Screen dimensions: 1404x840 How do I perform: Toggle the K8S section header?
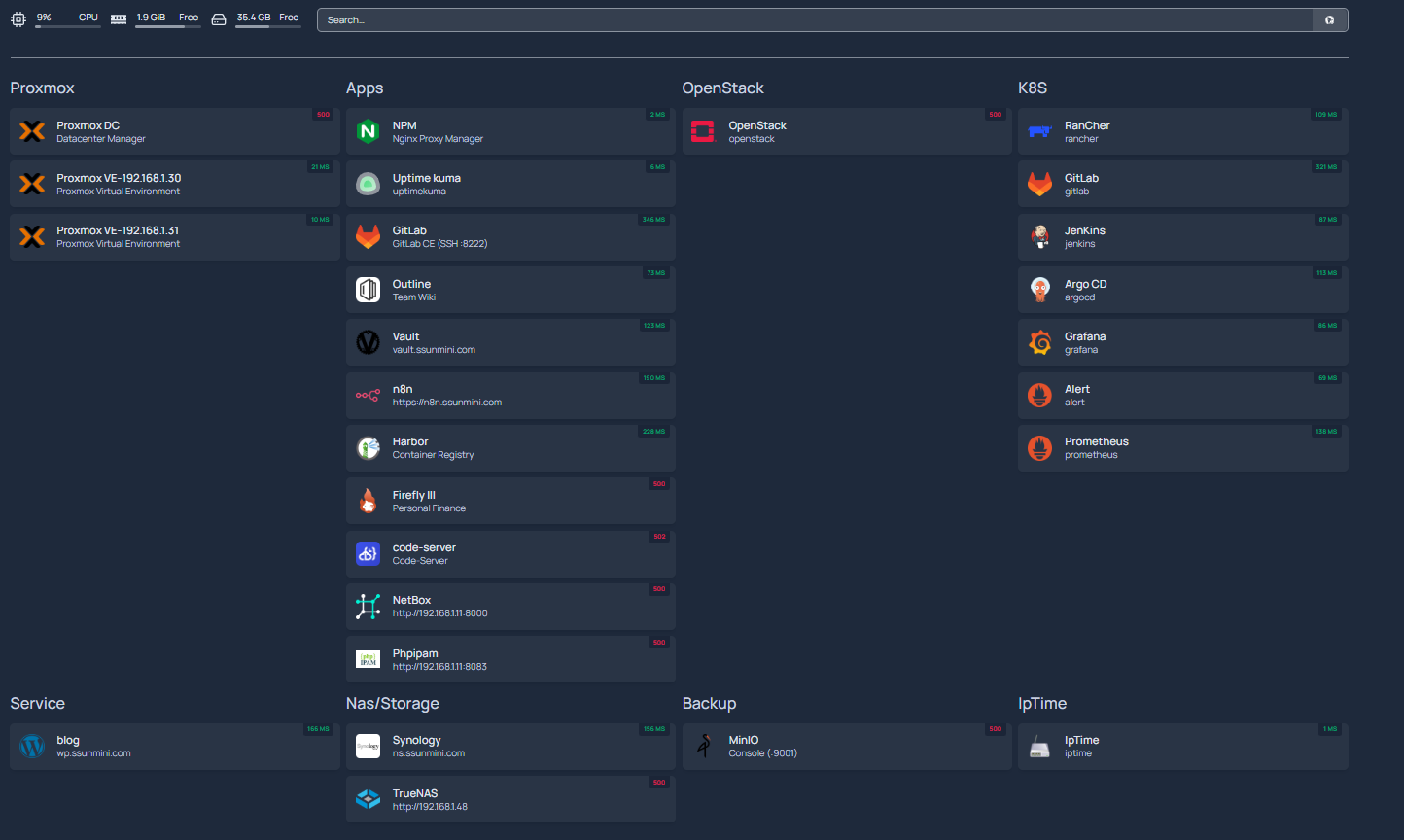click(x=1033, y=88)
